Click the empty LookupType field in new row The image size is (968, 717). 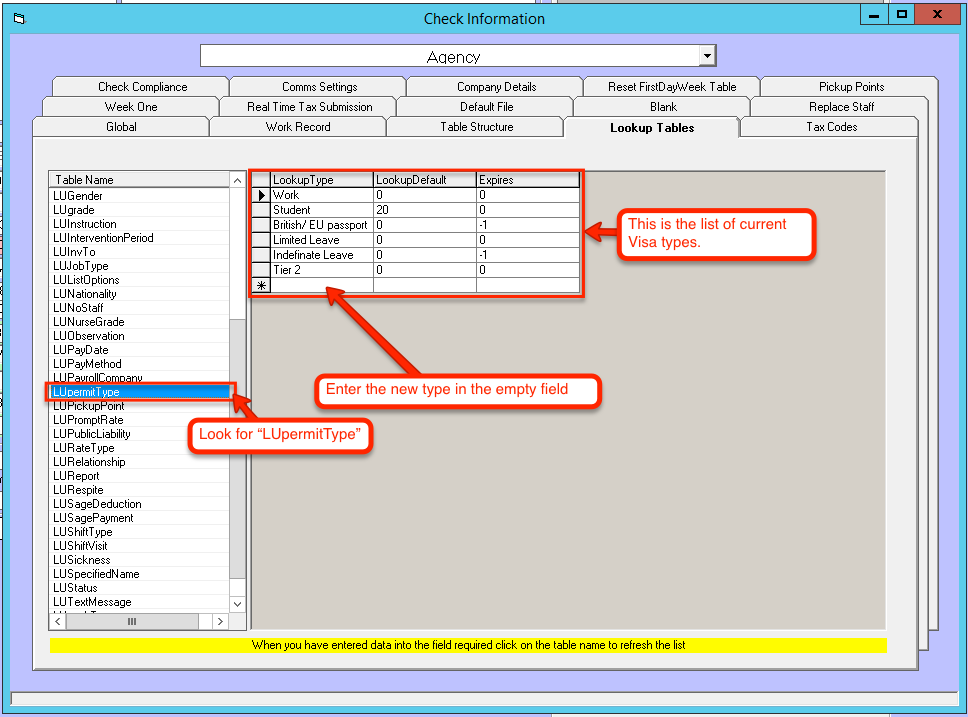pyautogui.click(x=321, y=285)
